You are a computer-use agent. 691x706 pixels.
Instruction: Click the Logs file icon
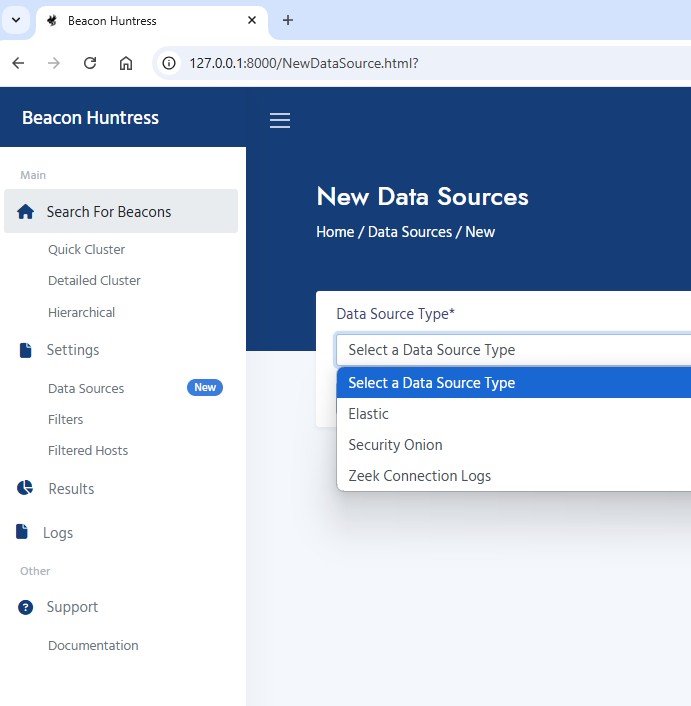[x=22, y=531]
